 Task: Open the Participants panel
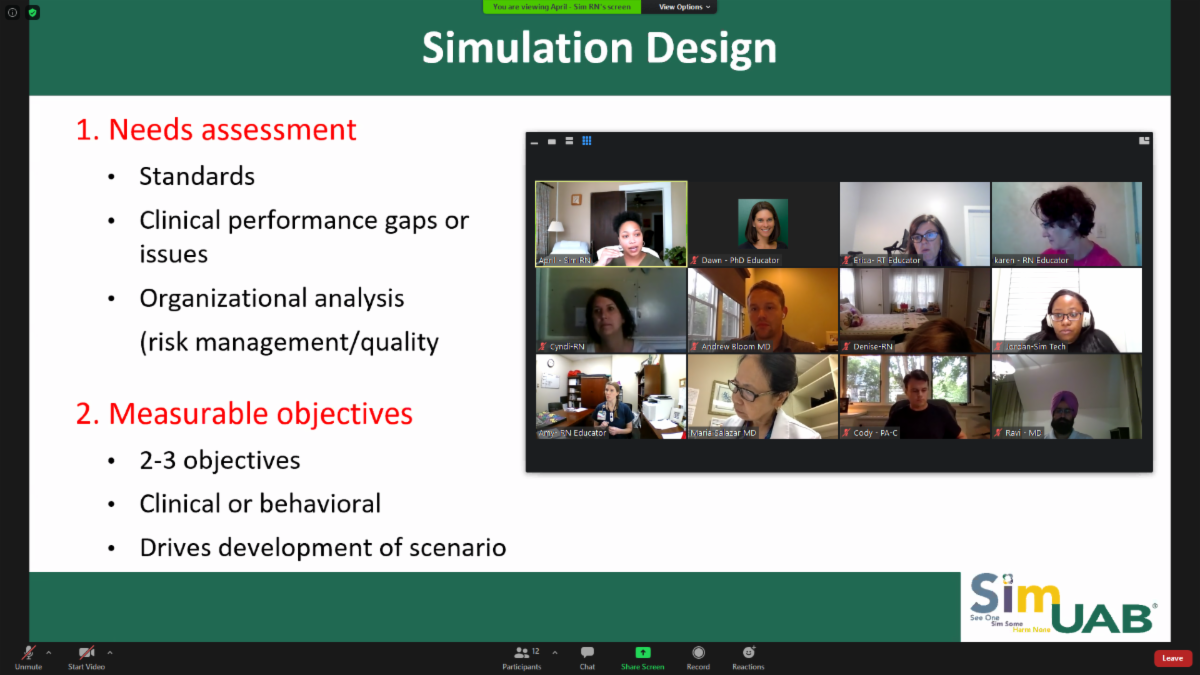521,656
